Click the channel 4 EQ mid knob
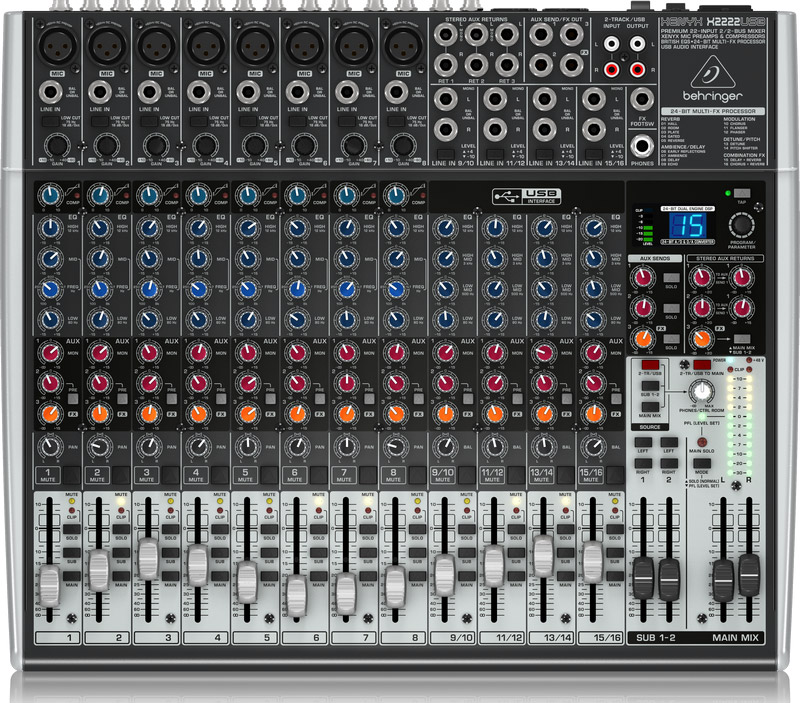 click(198, 259)
